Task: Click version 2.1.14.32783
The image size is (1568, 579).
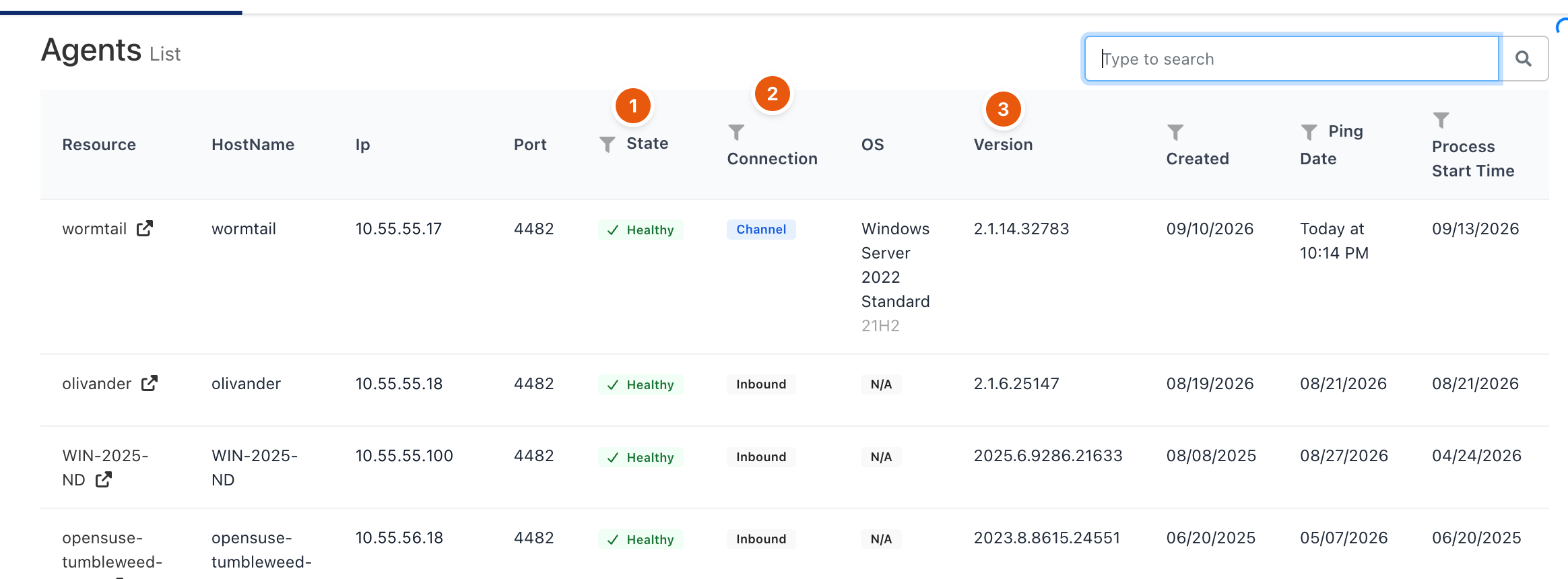Action: pyautogui.click(x=1021, y=228)
